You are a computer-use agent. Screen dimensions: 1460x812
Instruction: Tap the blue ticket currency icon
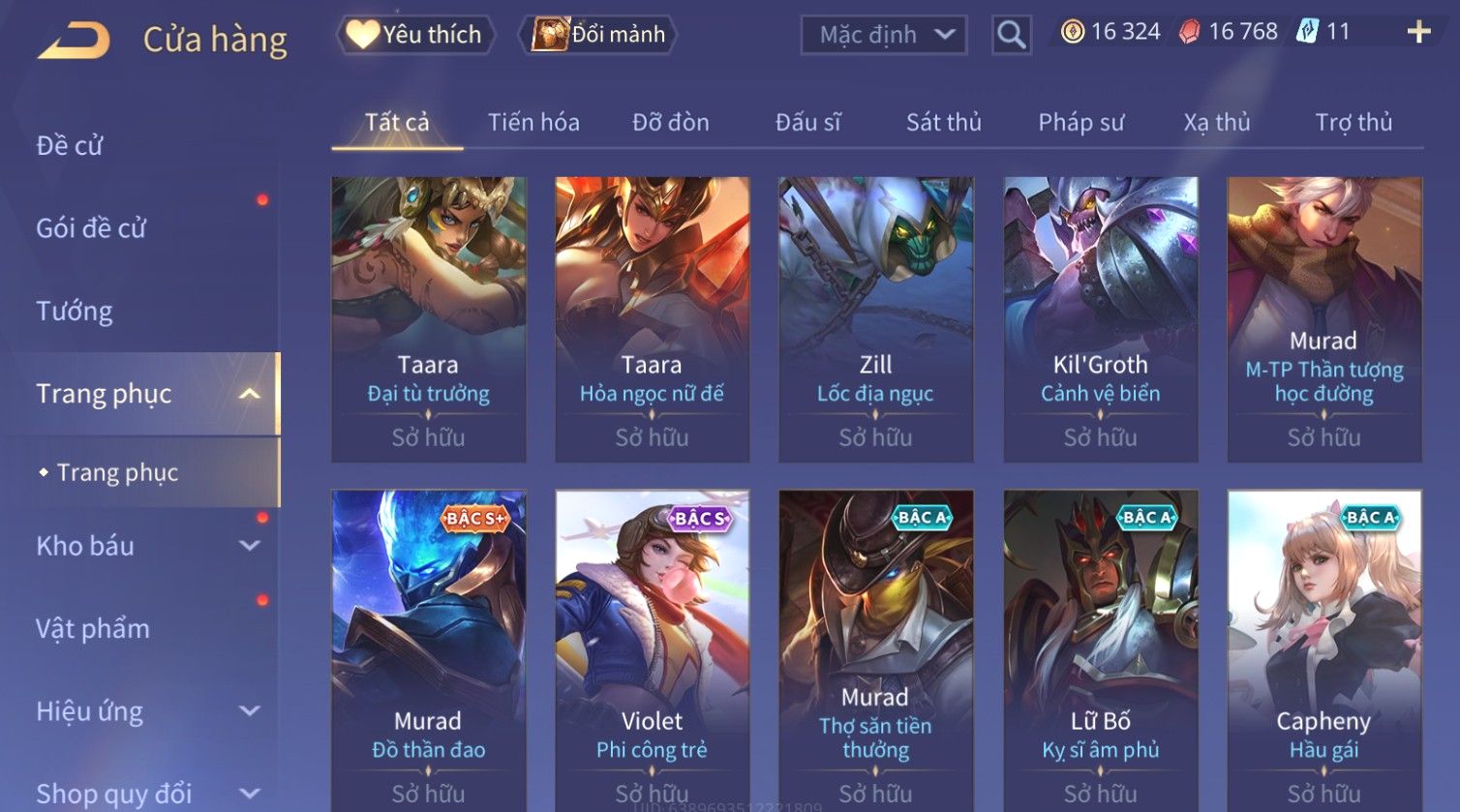[1307, 32]
